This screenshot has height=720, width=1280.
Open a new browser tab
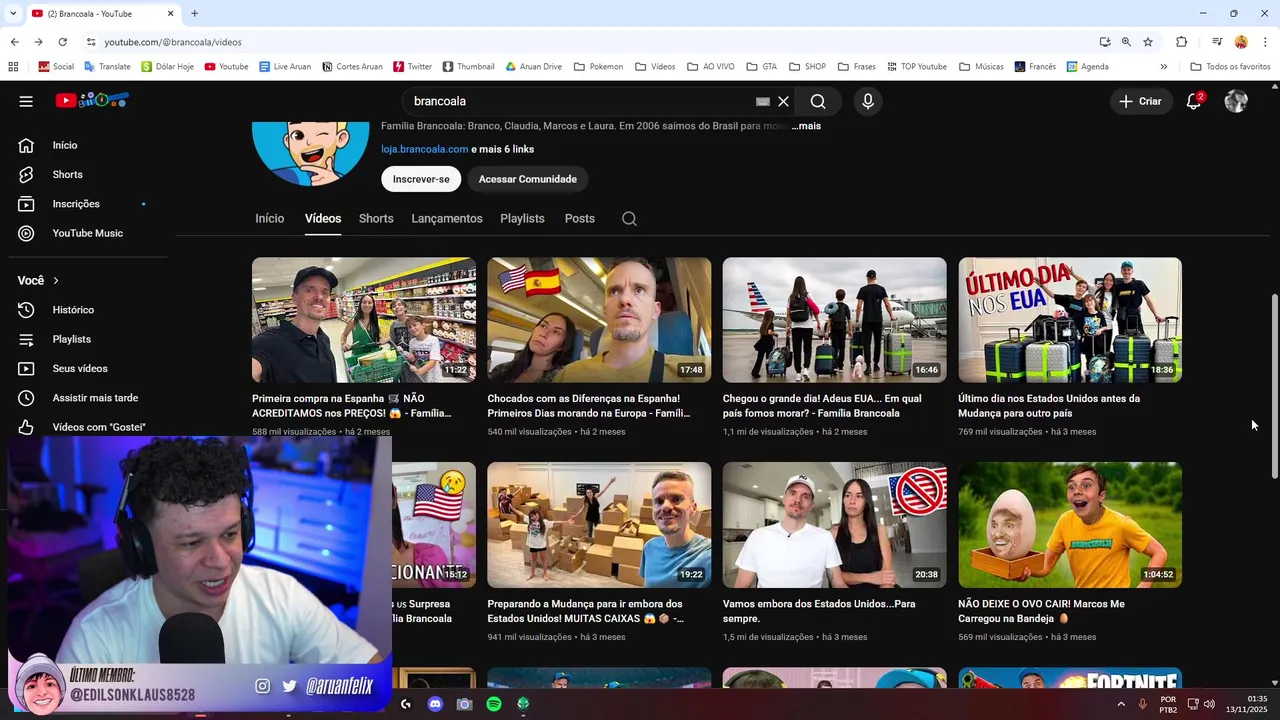(x=194, y=13)
